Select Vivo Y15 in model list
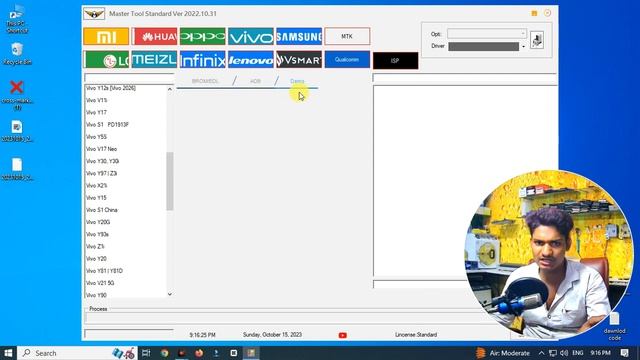 click(x=96, y=198)
